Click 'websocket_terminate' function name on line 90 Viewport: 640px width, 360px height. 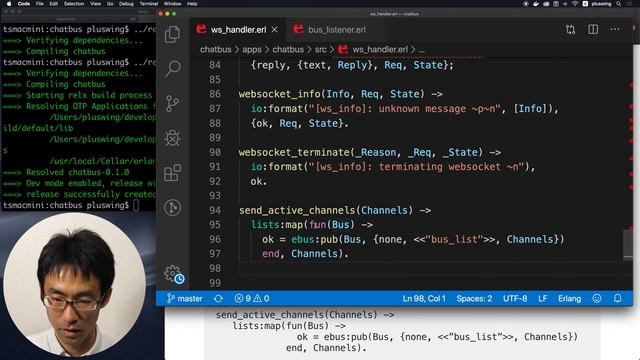click(294, 152)
